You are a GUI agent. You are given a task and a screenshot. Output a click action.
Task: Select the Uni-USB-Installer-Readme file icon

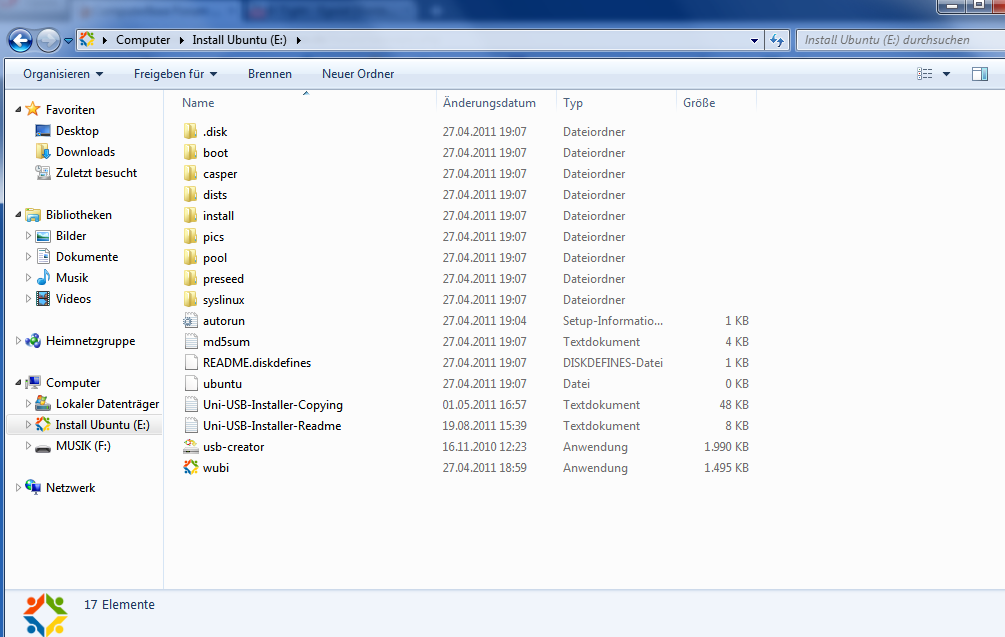190,426
